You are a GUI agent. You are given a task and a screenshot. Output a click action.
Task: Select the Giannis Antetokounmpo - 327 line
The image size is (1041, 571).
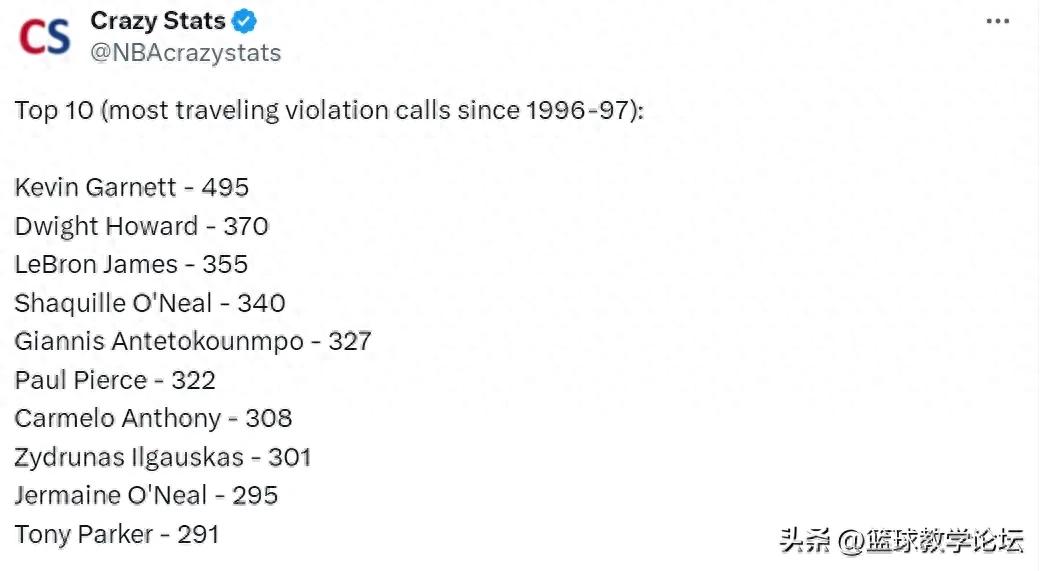coord(193,341)
